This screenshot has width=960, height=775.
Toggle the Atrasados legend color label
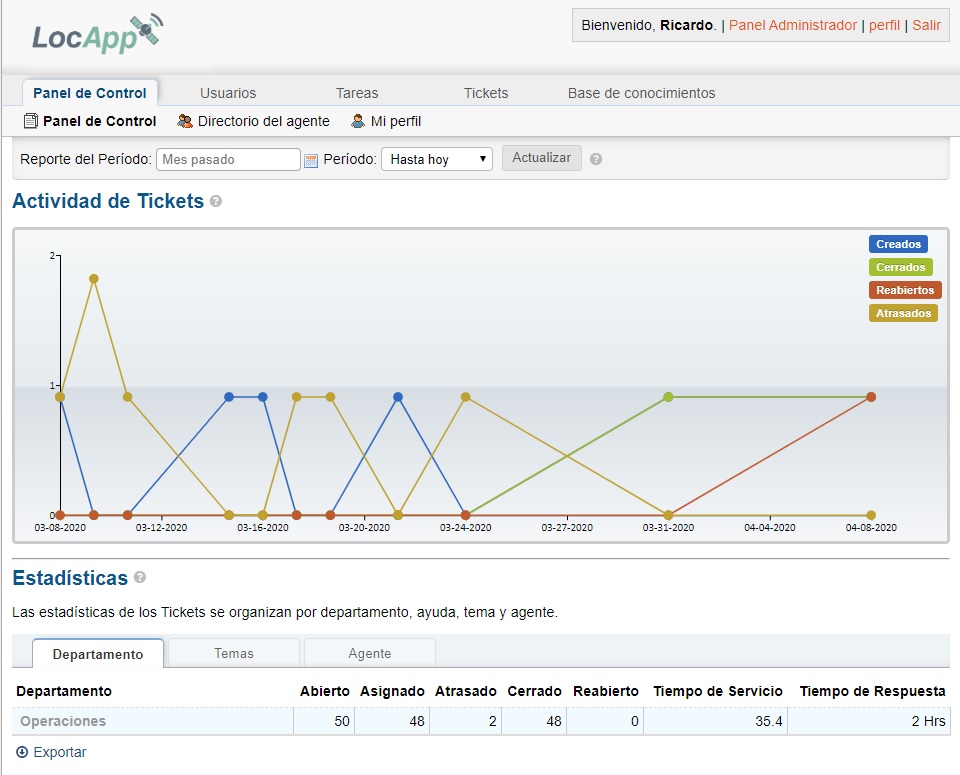[x=903, y=313]
